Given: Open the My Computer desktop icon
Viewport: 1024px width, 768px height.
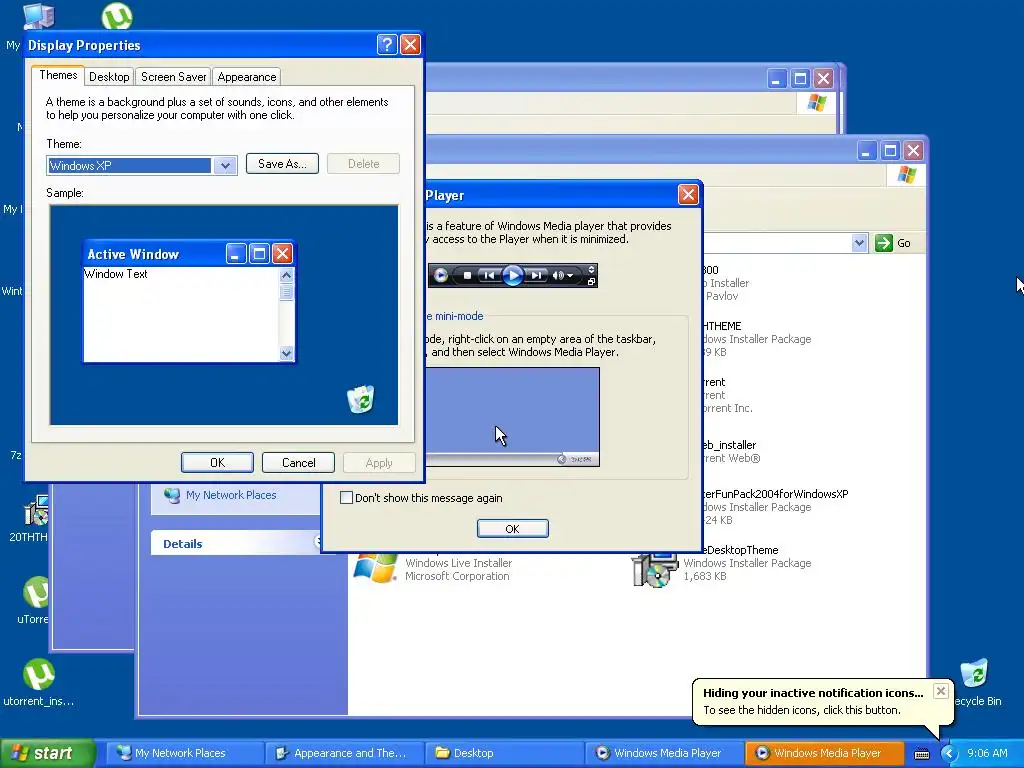Looking at the screenshot, I should [39, 16].
